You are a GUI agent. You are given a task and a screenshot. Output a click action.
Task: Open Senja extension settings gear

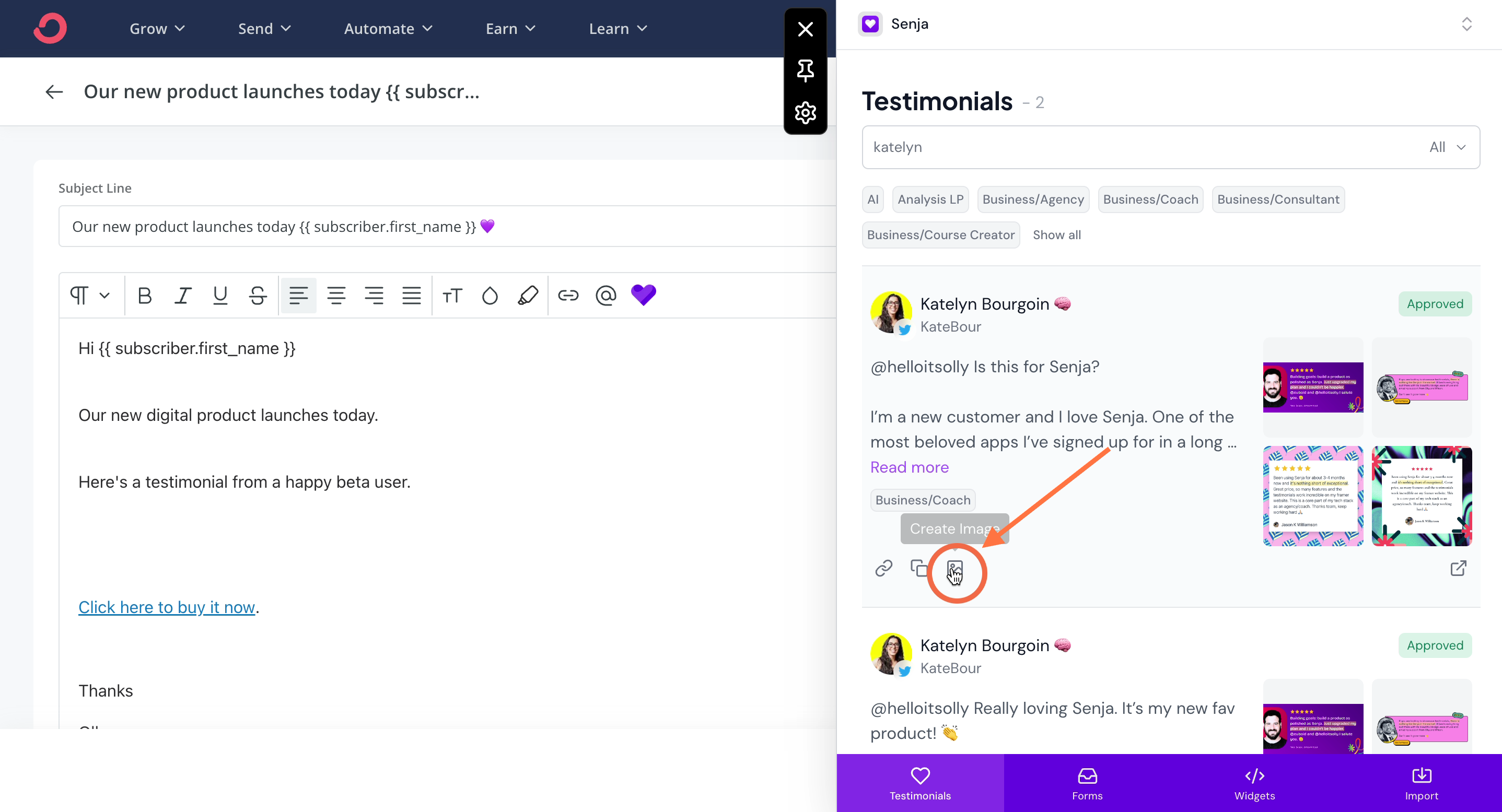tap(805, 112)
